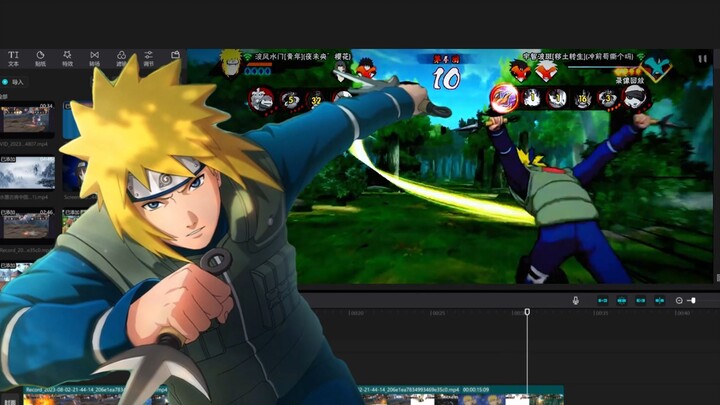720x405 pixels.
Task: Click the VID_2023...4807.mp4 file name
Action: (x=24, y=144)
